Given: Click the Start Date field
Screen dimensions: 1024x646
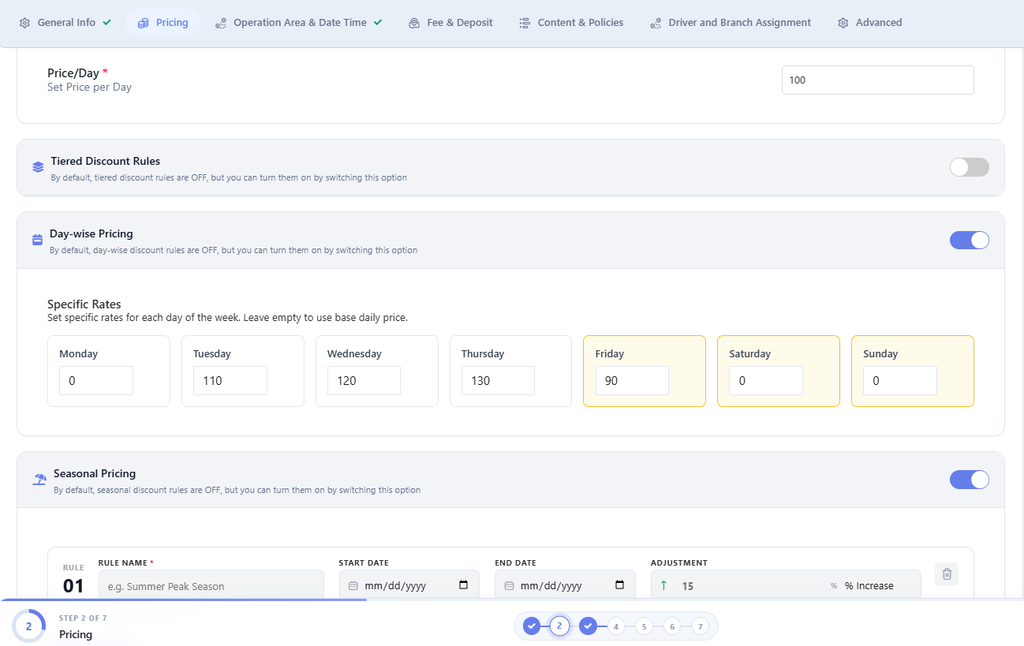Looking at the screenshot, I should click(409, 585).
